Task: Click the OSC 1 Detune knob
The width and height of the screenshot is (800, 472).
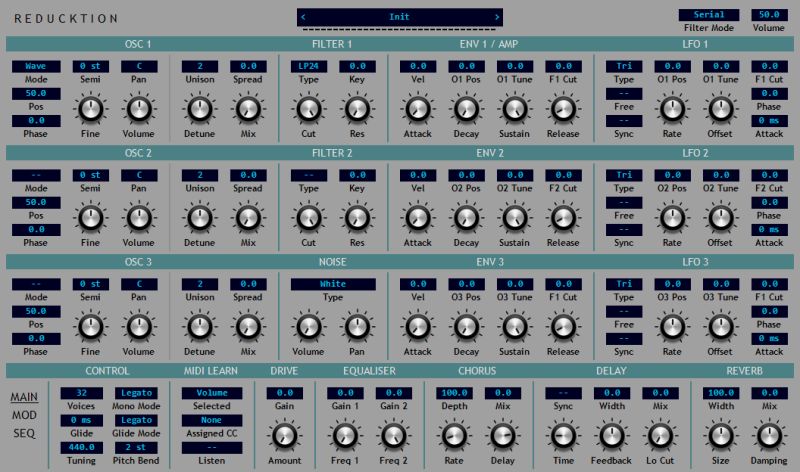Action: click(199, 109)
